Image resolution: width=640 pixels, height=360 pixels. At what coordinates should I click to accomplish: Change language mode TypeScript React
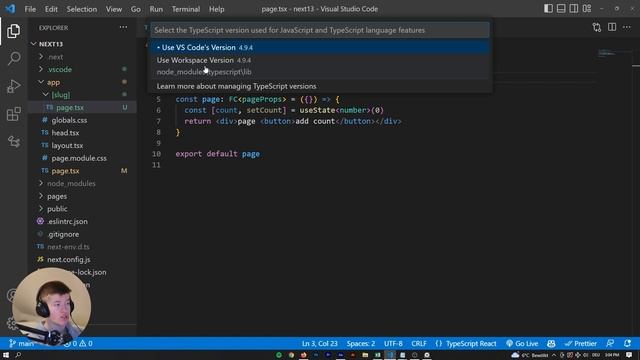pyautogui.click(x=471, y=344)
